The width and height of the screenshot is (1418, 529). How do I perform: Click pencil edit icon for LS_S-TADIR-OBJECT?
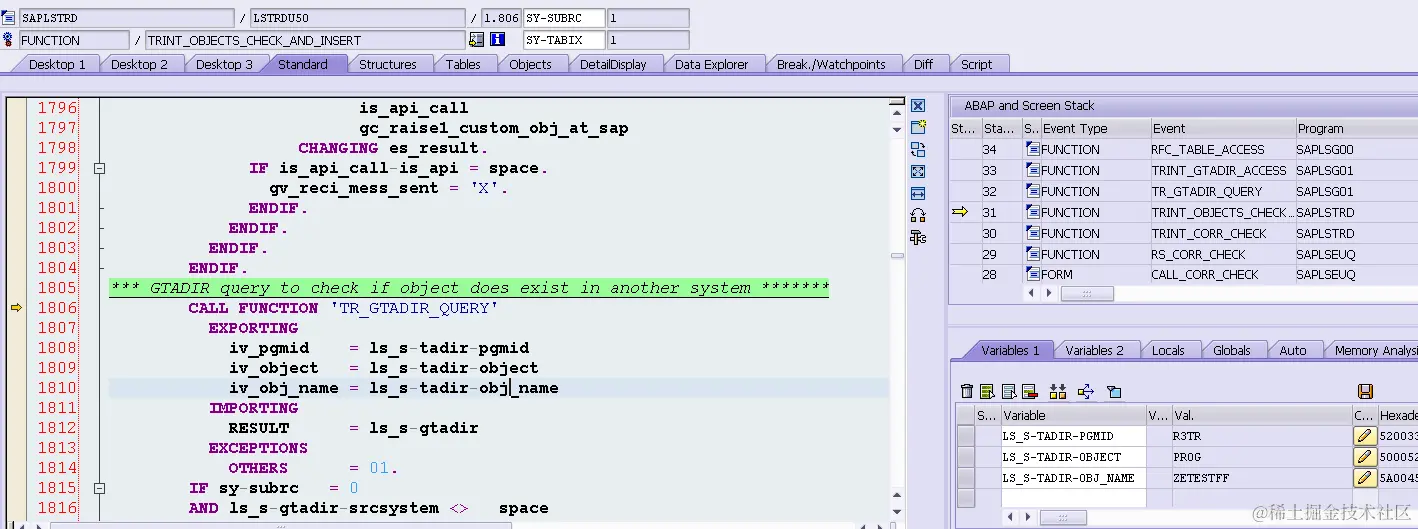tap(1365, 457)
